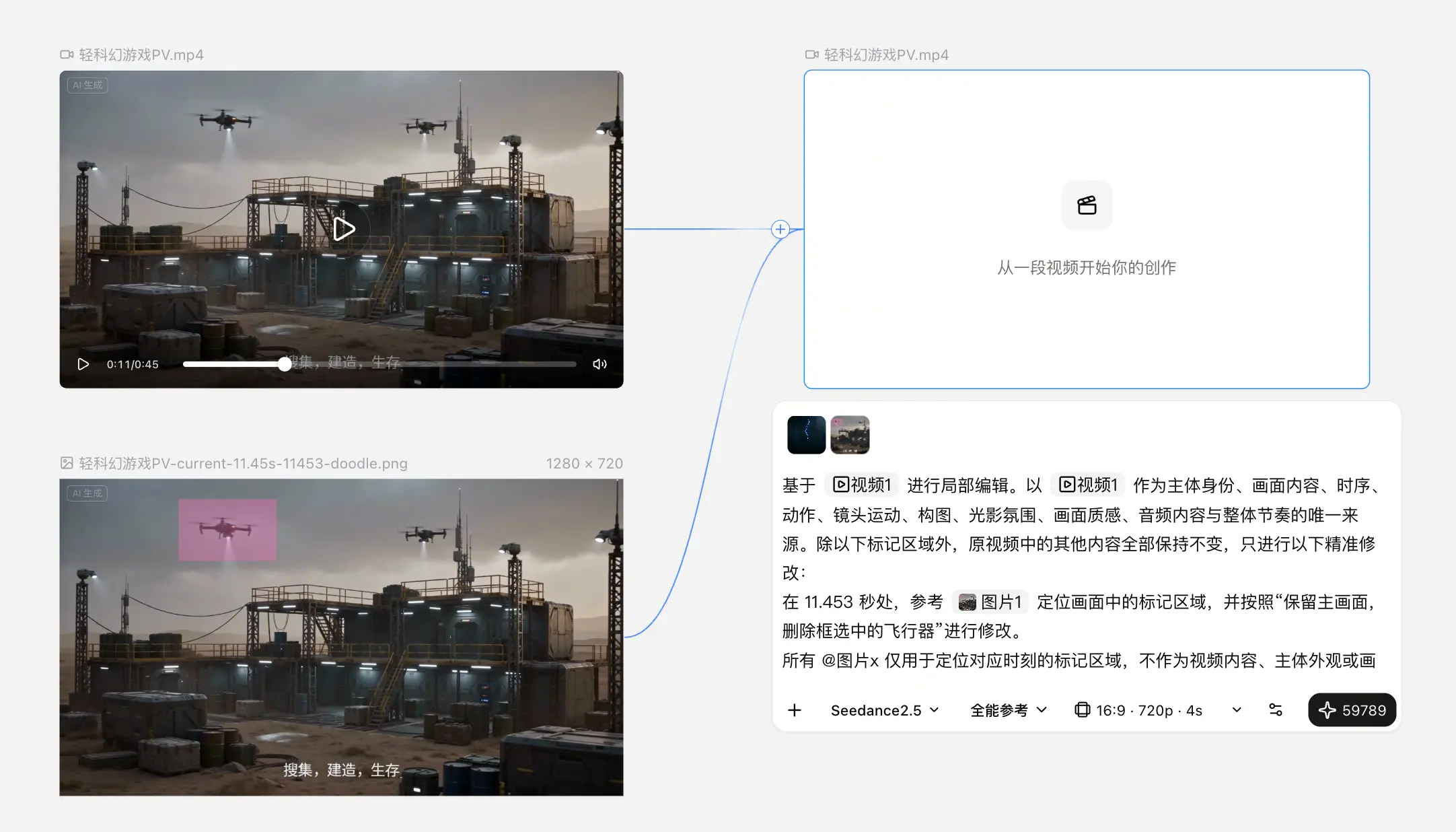The image size is (1456, 832).
Task: Open the 16:9 · 720p · 4s settings dropdown
Action: [x=1157, y=710]
